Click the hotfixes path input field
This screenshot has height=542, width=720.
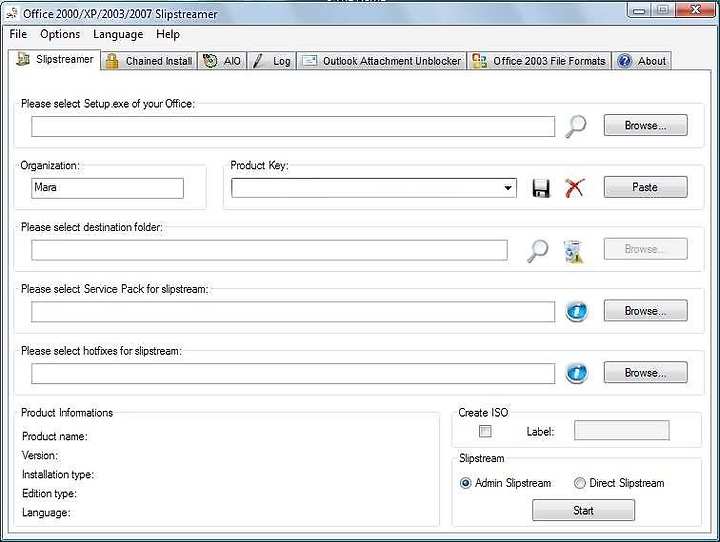(x=293, y=373)
